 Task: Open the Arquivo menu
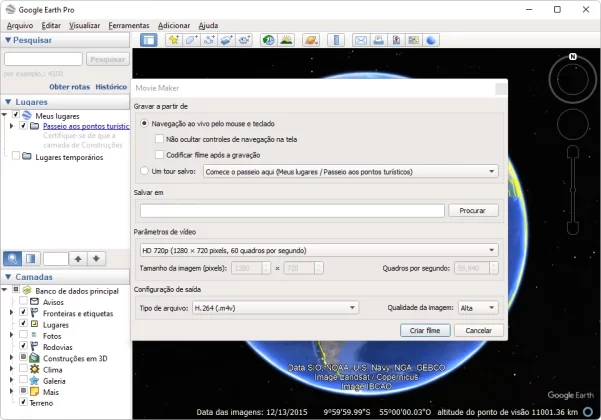tap(20, 25)
